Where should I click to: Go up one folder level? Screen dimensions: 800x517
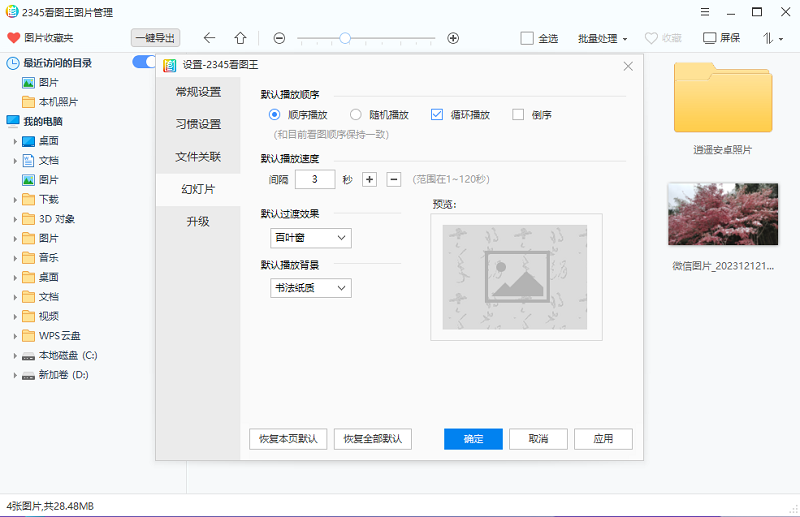(x=240, y=38)
